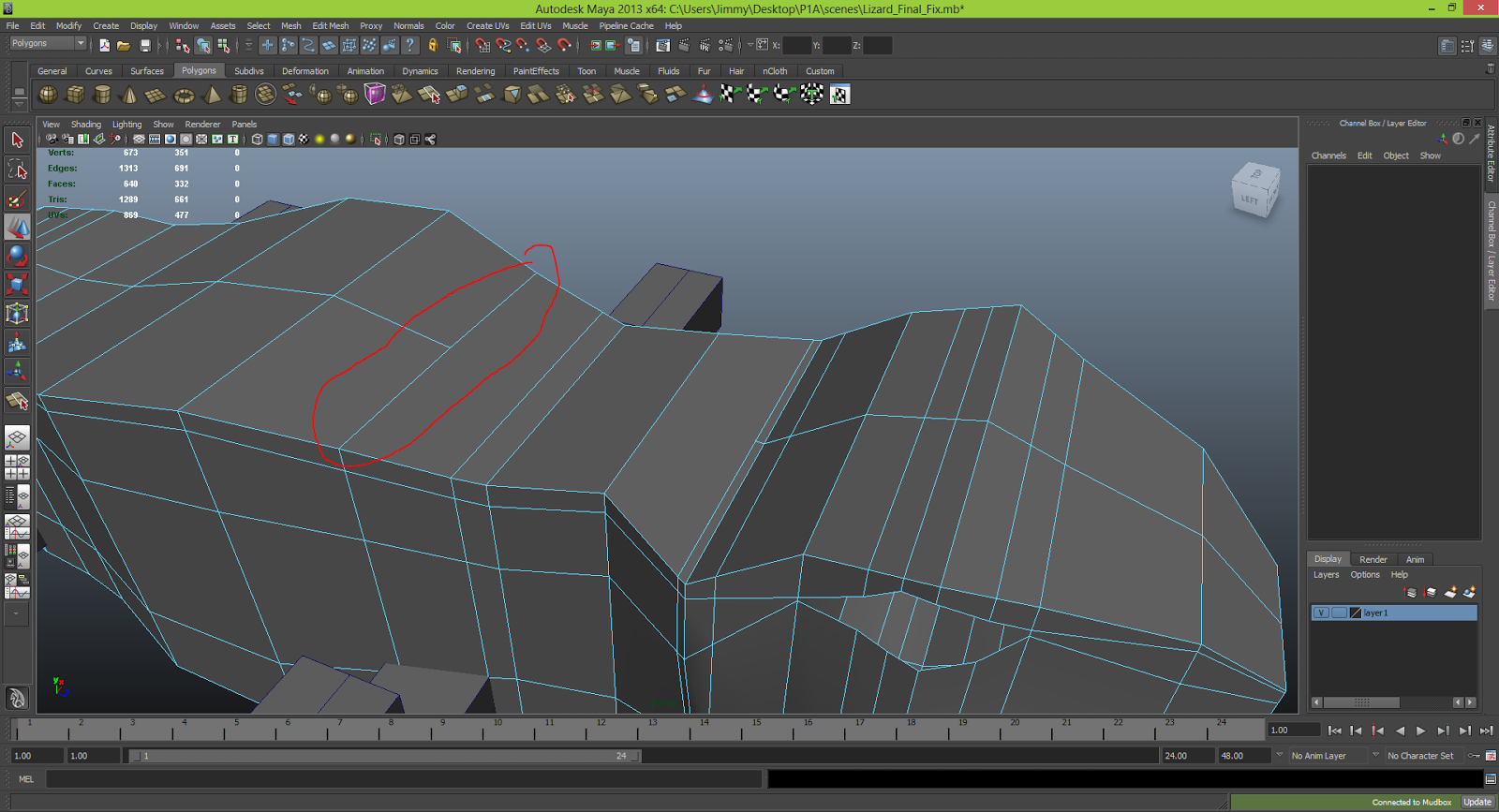Toggle textured display checker icon
This screenshot has width=1499, height=812.
pyautogui.click(x=304, y=140)
